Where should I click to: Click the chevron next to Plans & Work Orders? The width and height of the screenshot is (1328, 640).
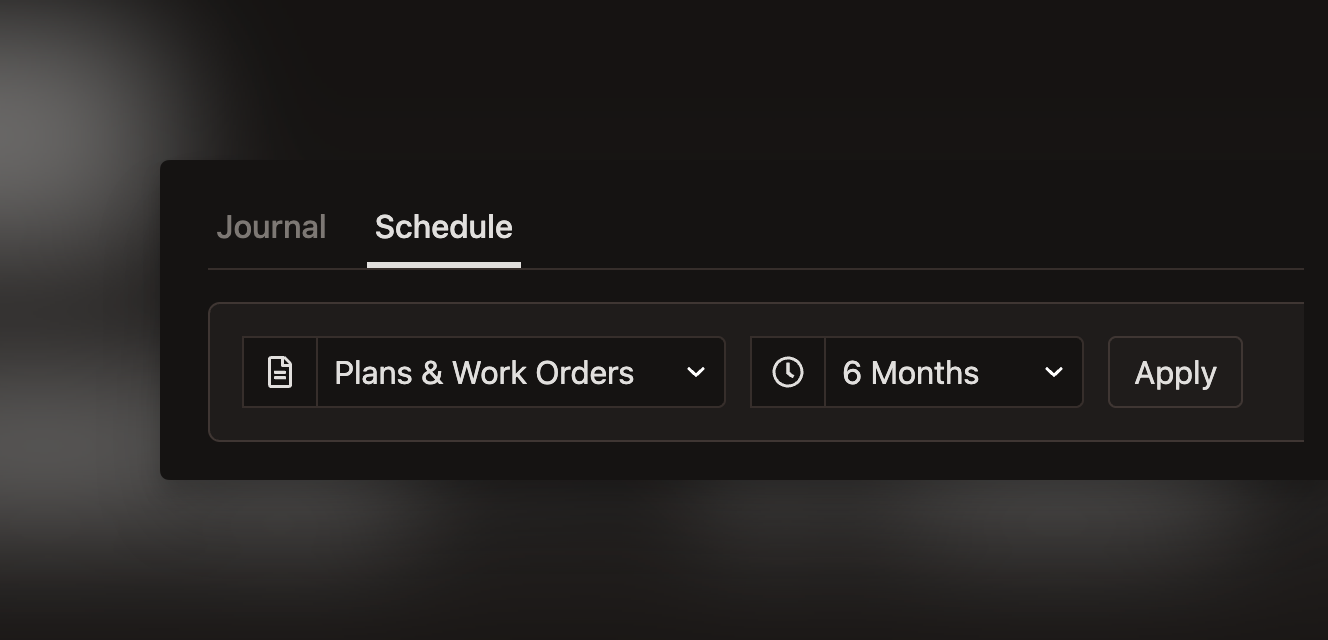coord(696,372)
